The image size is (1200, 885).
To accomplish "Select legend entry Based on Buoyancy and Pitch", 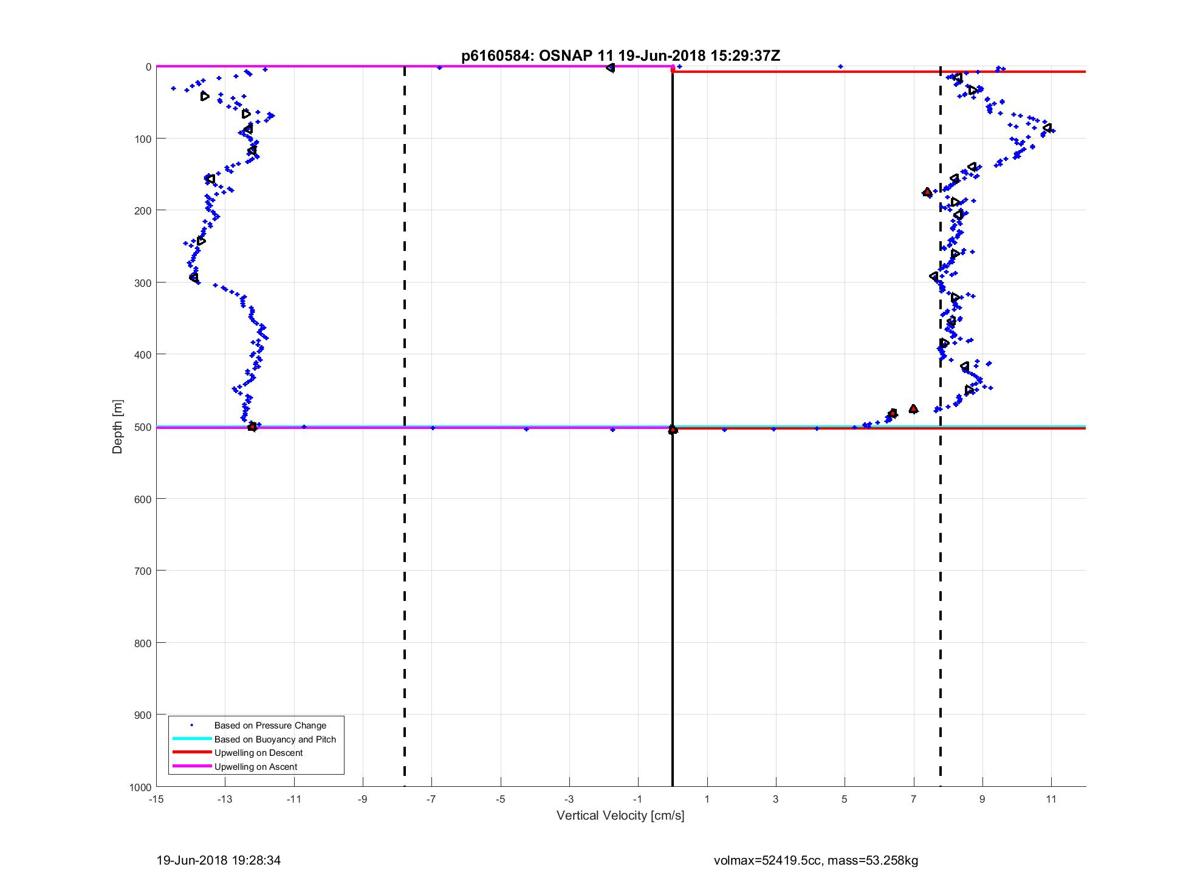I will [x=275, y=739].
